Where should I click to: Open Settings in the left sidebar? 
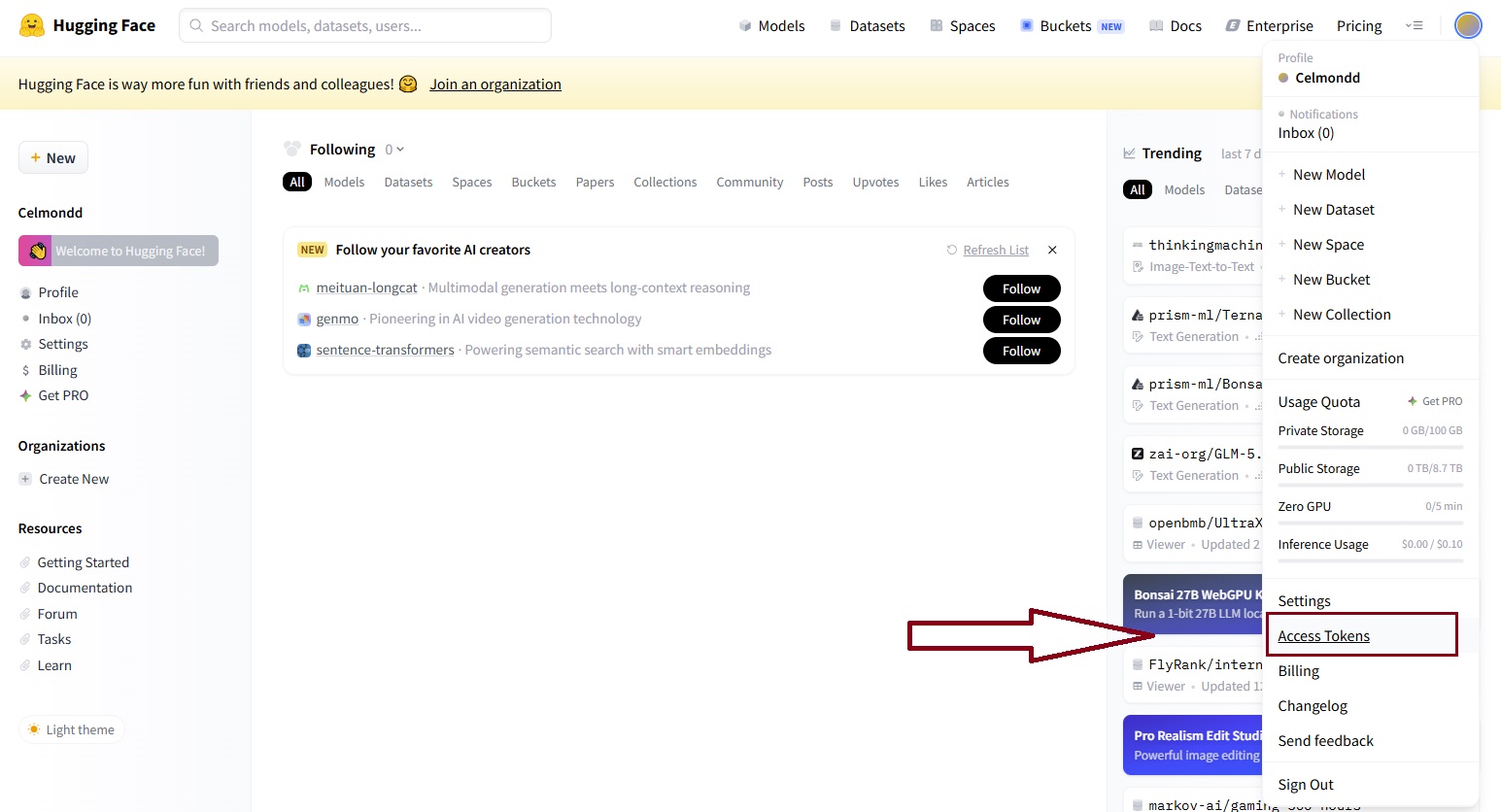point(62,344)
